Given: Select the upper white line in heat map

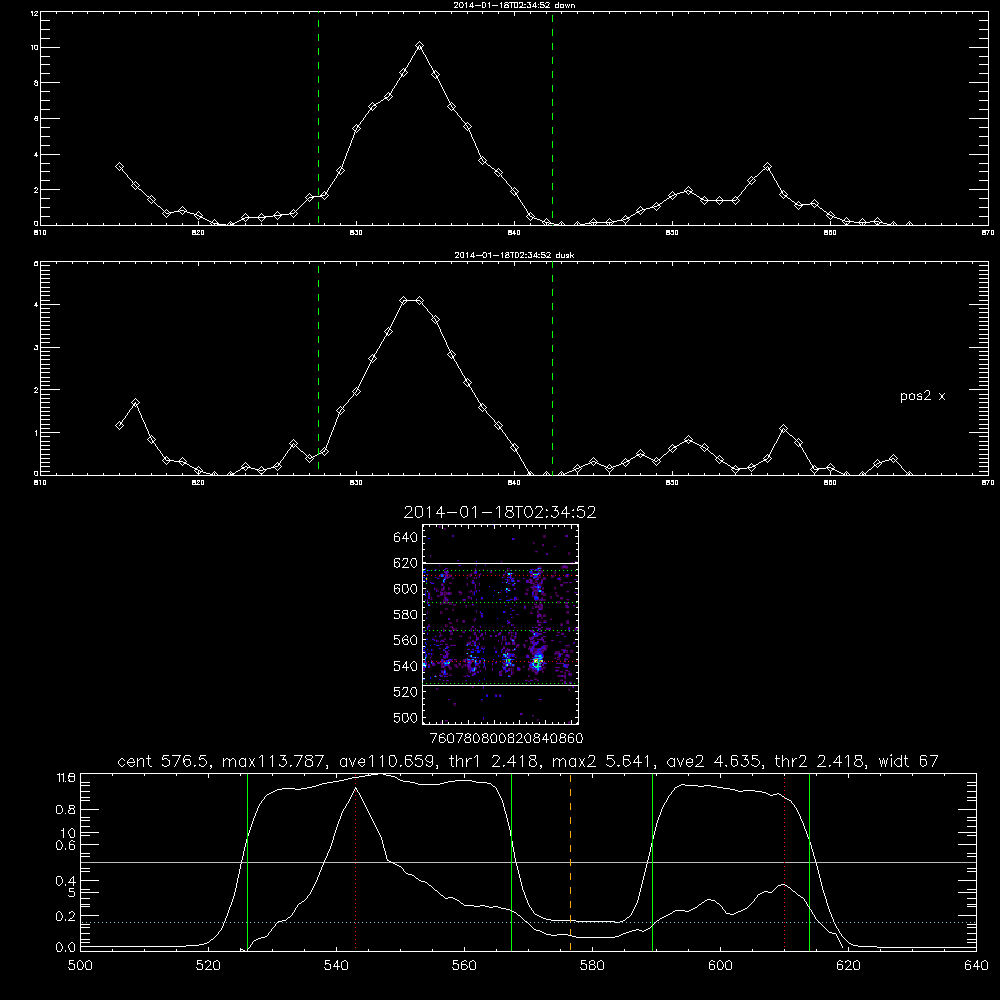Looking at the screenshot, I should point(500,563).
